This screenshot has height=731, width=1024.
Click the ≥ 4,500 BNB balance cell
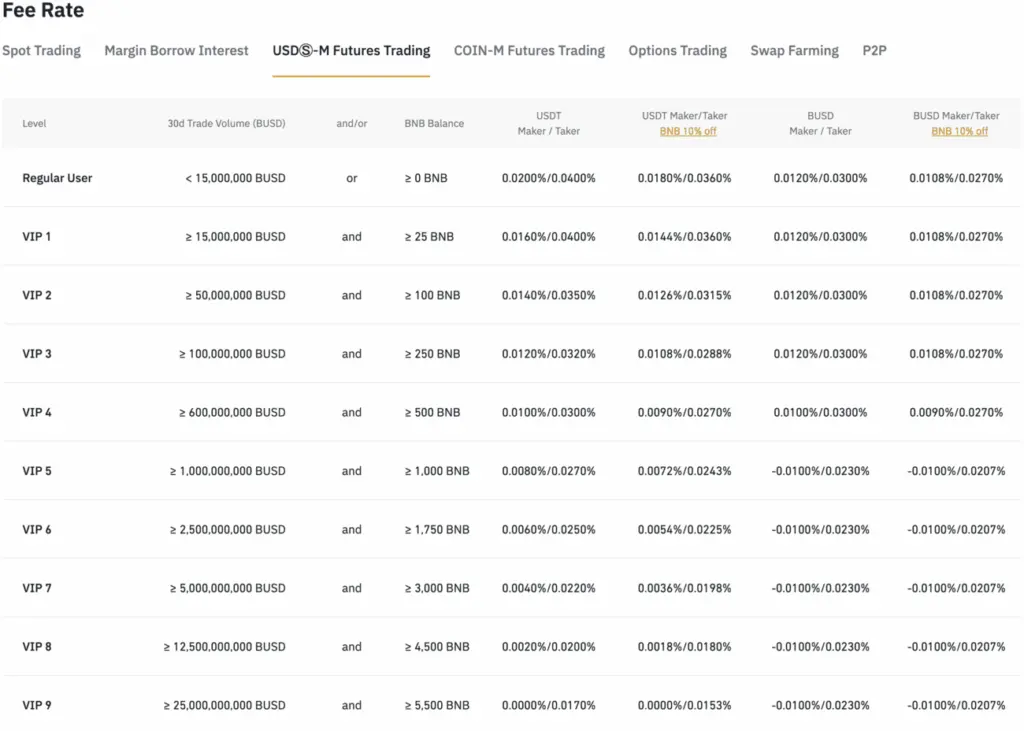click(x=437, y=647)
